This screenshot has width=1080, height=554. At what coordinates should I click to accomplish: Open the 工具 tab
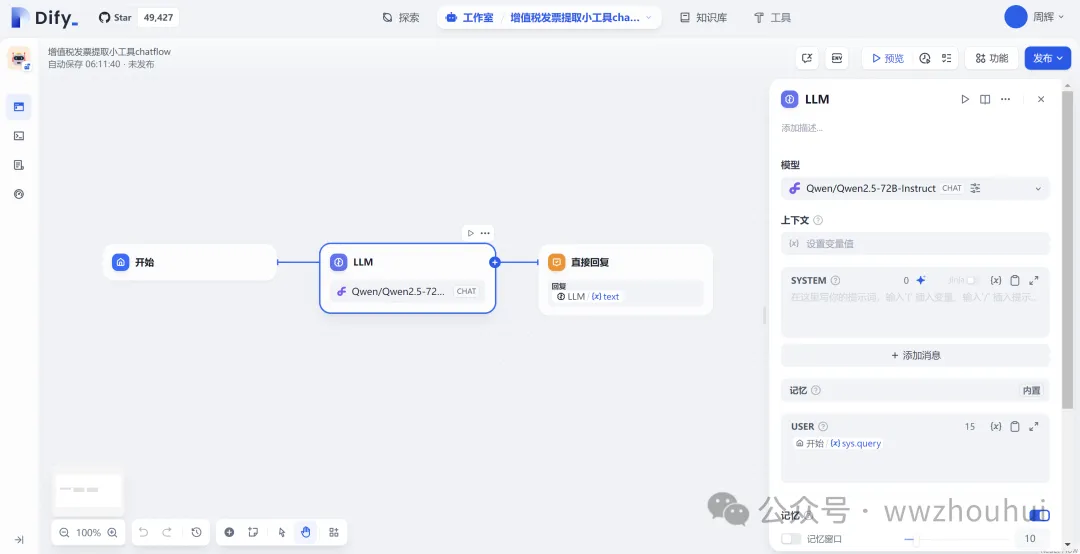(x=772, y=17)
